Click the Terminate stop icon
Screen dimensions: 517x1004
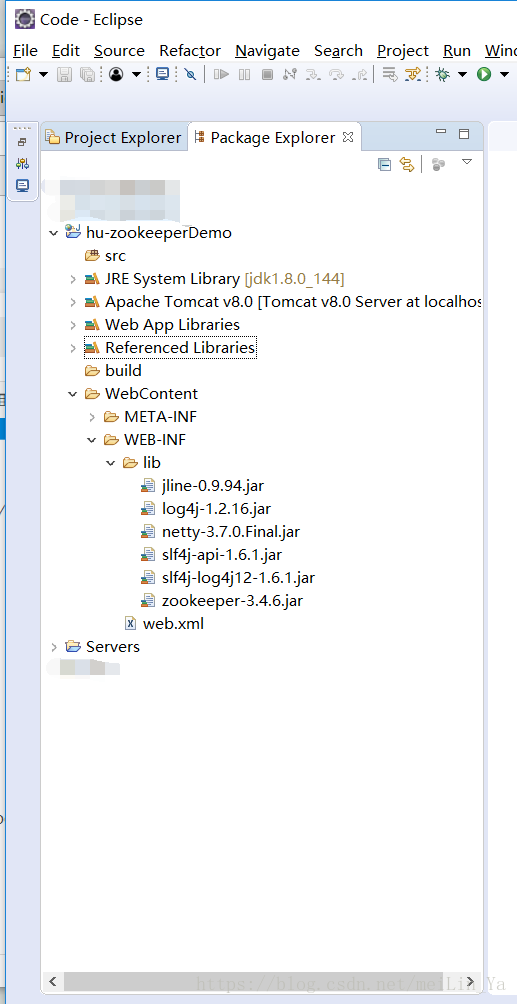(x=267, y=74)
